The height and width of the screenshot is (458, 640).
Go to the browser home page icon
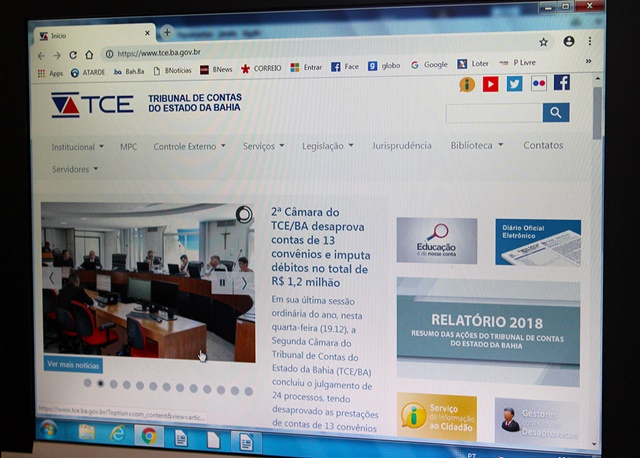click(x=89, y=55)
